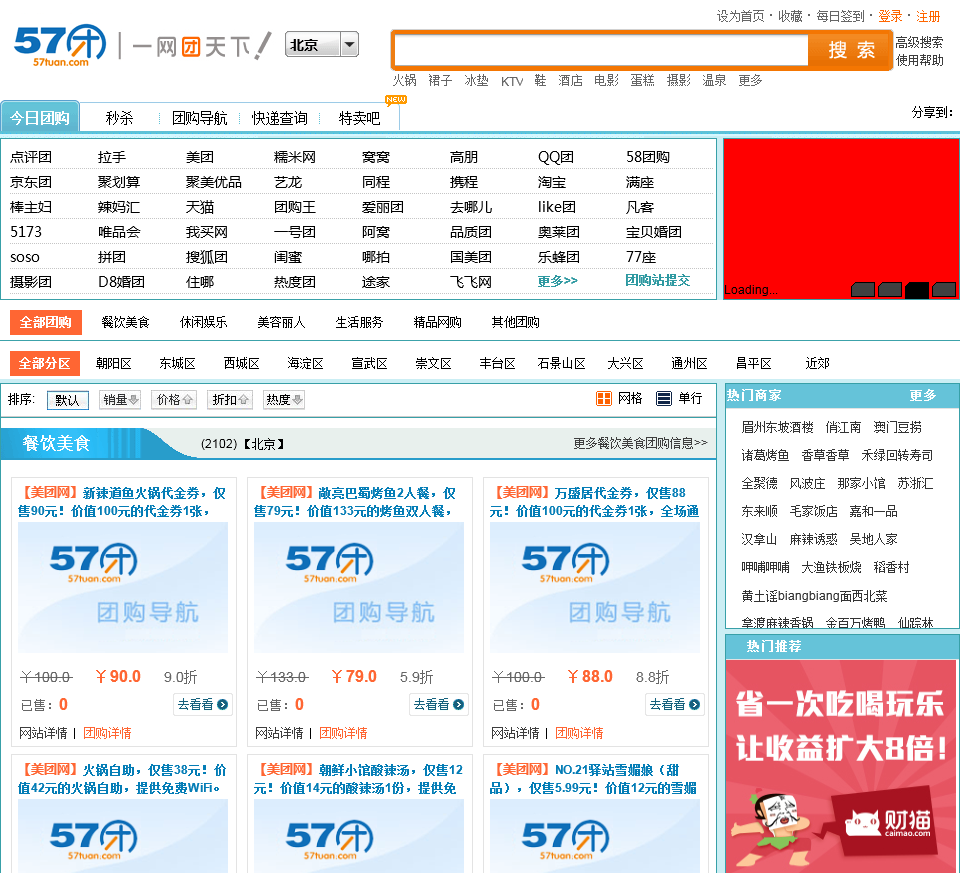Click the orange 搜索 search button
Screen dimensions: 960x873
(x=851, y=50)
